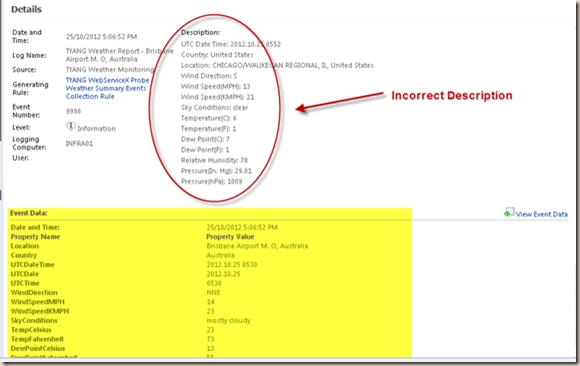
Task: Click the Information level icon
Action: (x=71, y=127)
